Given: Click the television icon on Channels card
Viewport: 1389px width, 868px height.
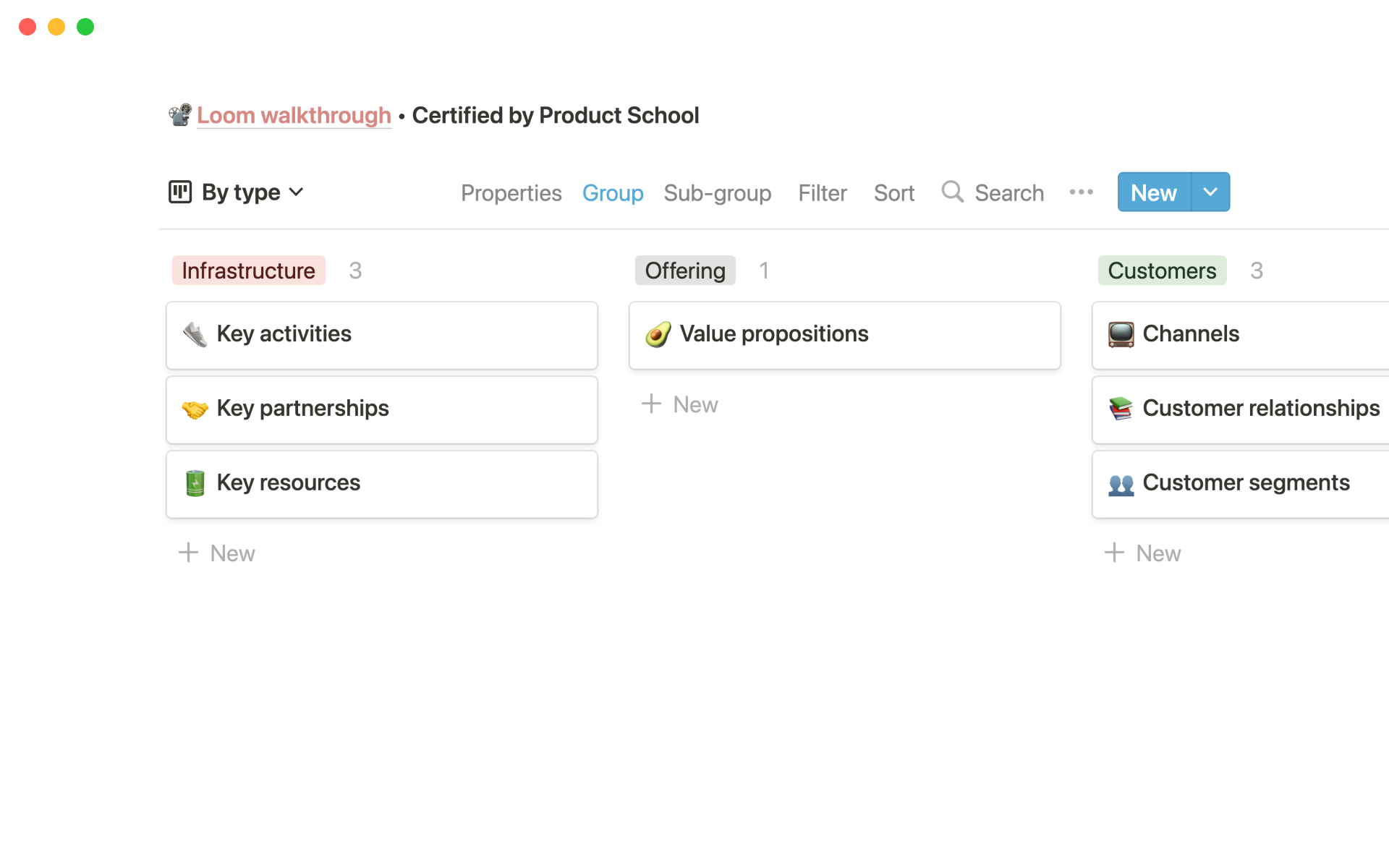Looking at the screenshot, I should coord(1121,334).
